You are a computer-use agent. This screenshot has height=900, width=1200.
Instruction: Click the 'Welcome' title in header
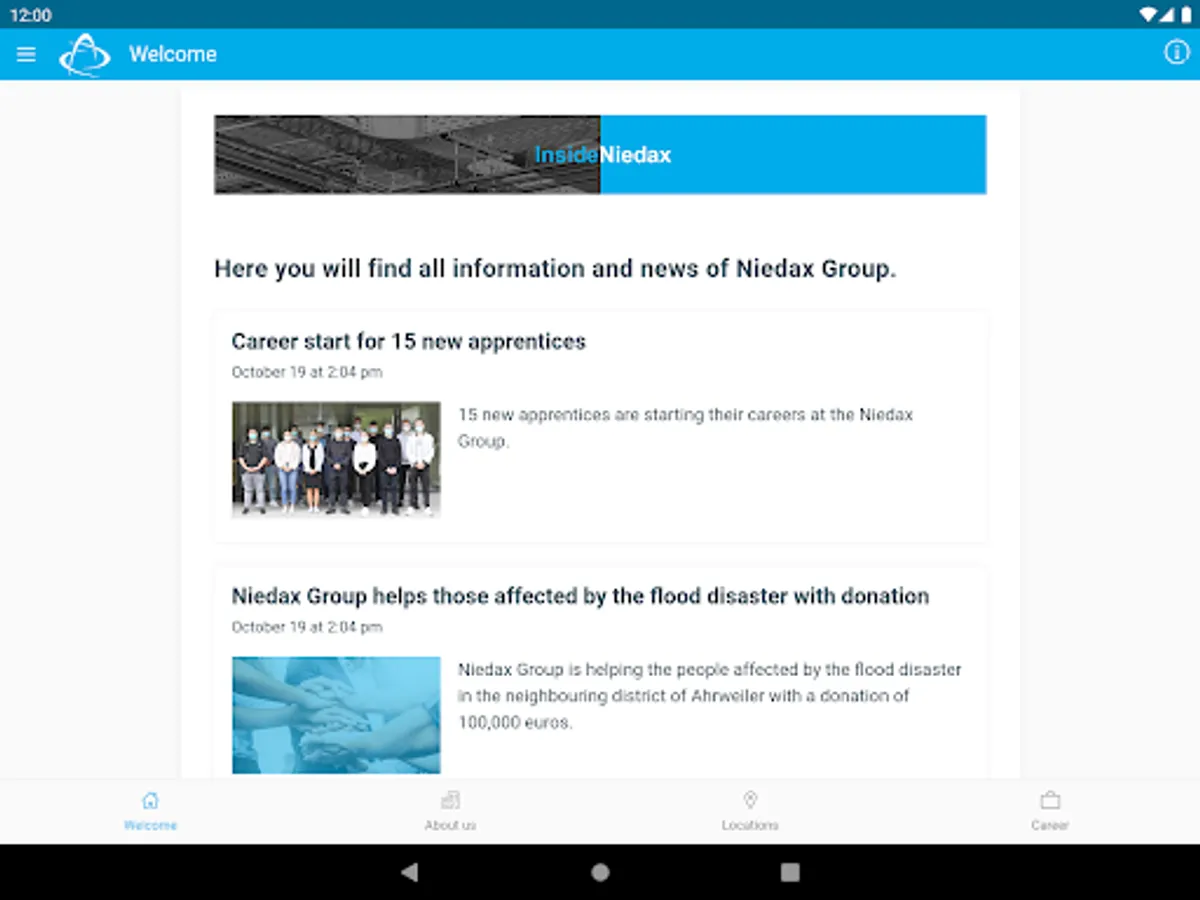[x=173, y=54]
